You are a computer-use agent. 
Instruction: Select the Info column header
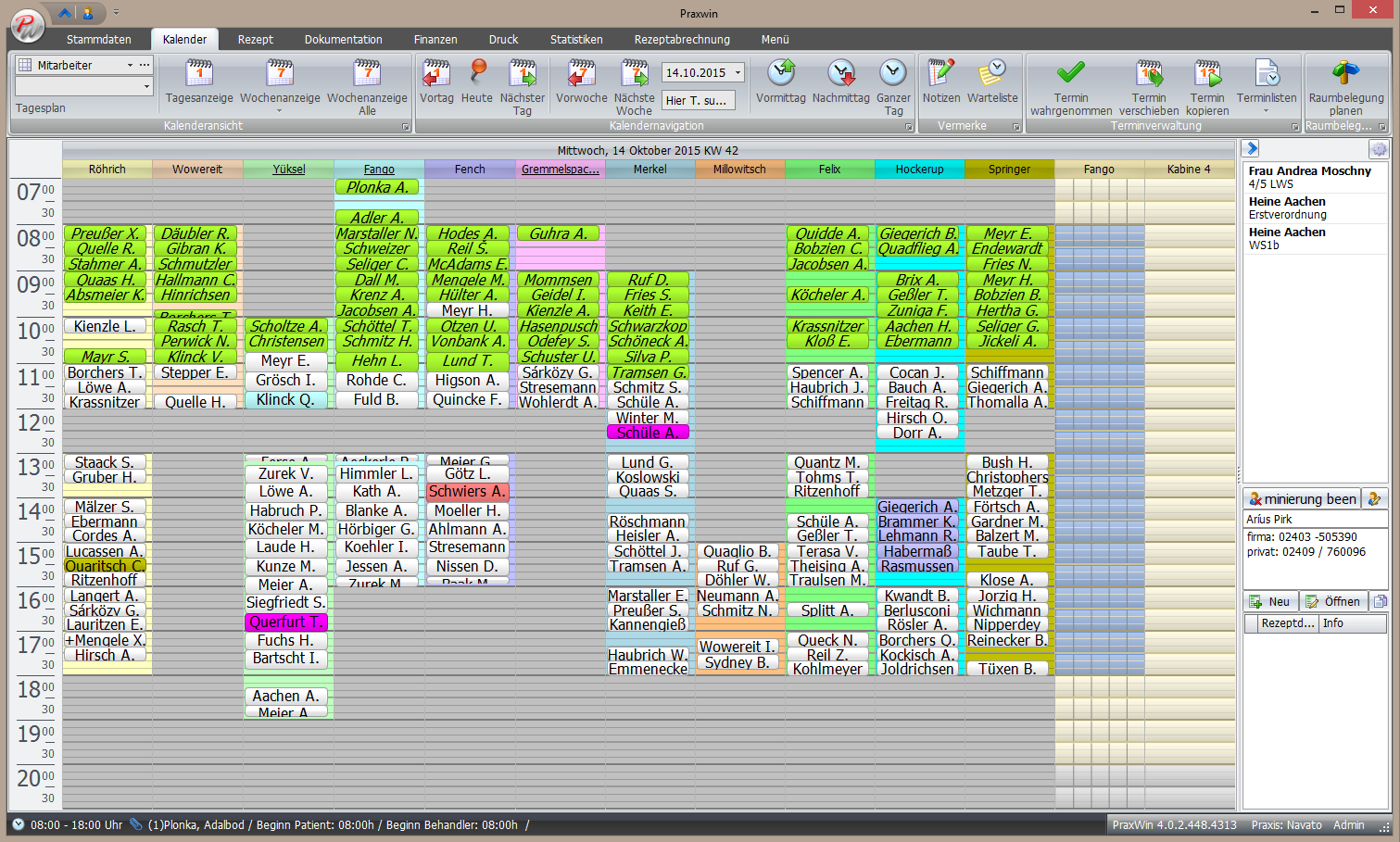[x=1353, y=623]
